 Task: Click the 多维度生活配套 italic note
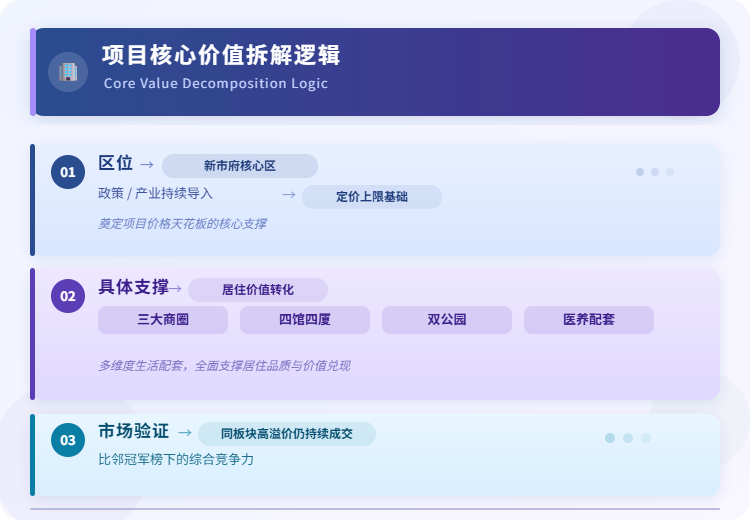coord(224,366)
